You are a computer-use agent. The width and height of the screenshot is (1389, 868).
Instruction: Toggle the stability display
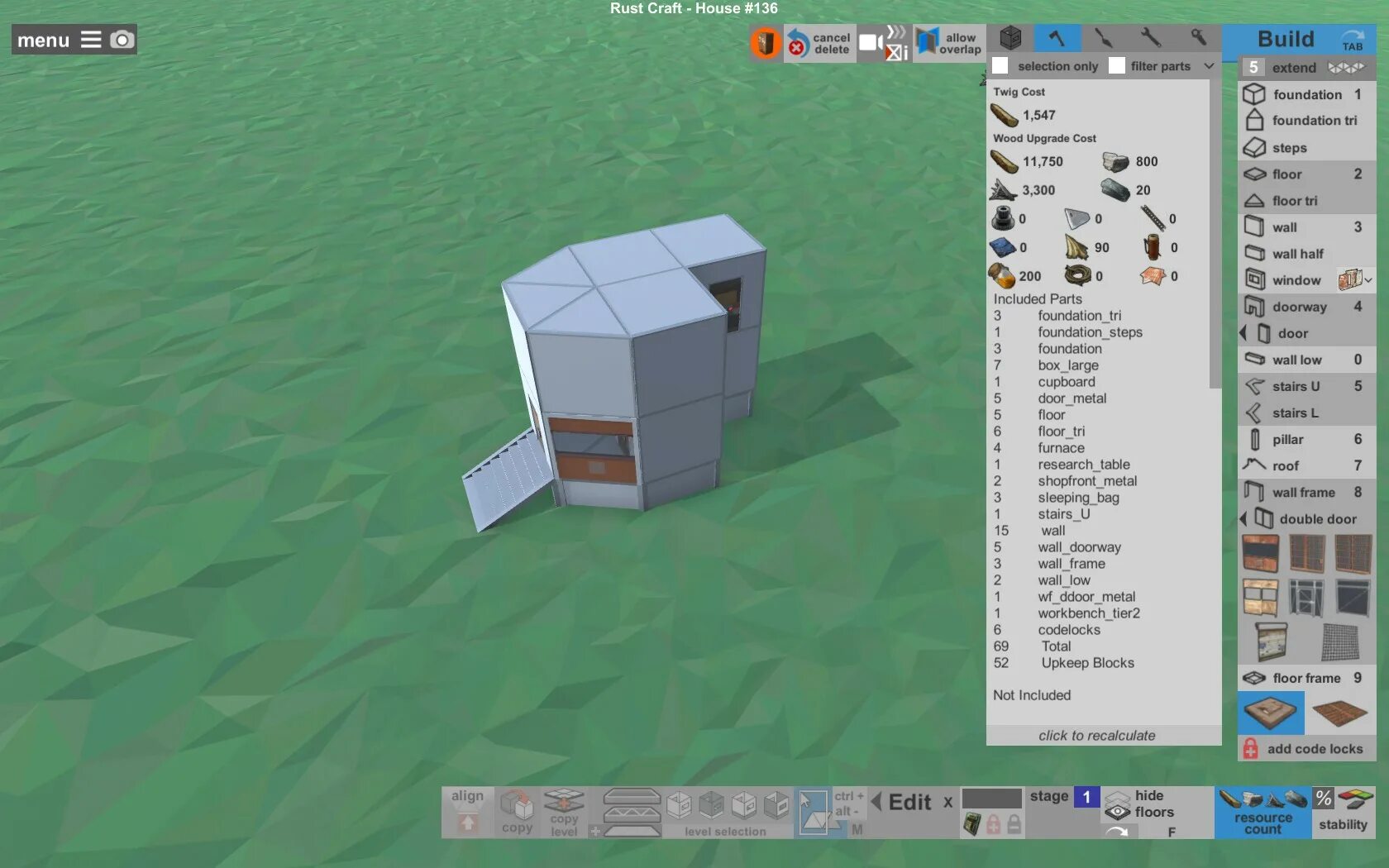click(x=1343, y=812)
